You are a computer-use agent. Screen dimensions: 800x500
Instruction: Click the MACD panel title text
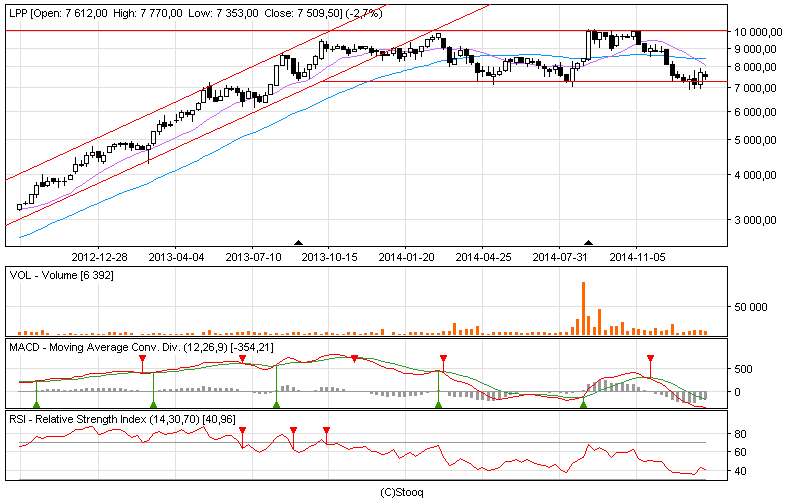click(141, 347)
